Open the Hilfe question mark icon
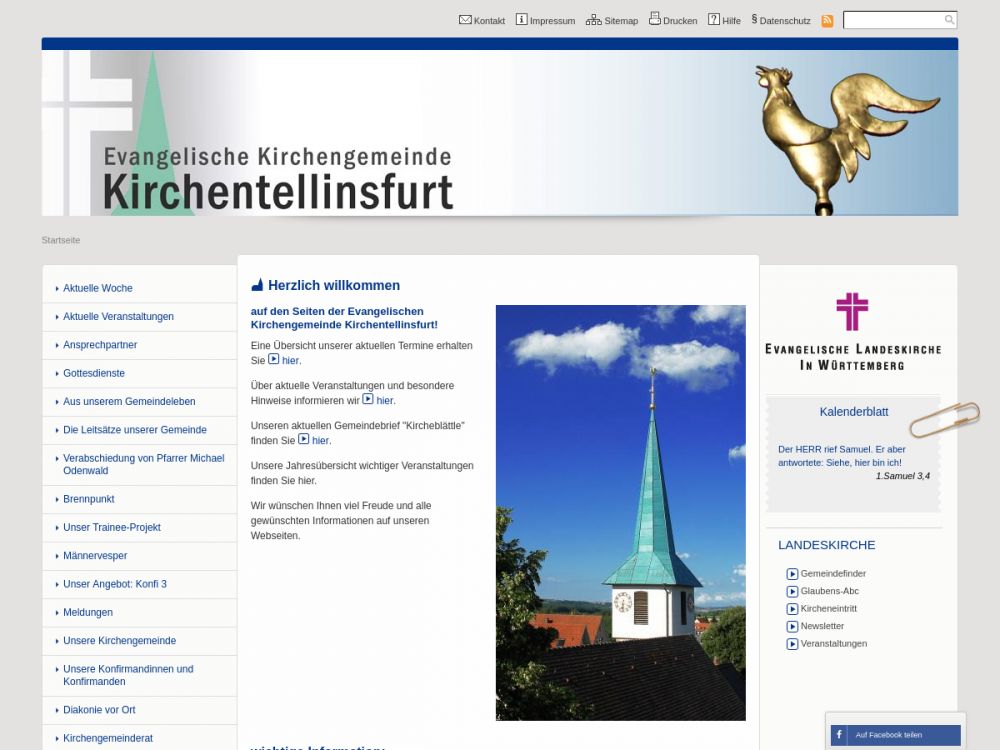Screen dimensions: 1000x750 tap(714, 19)
